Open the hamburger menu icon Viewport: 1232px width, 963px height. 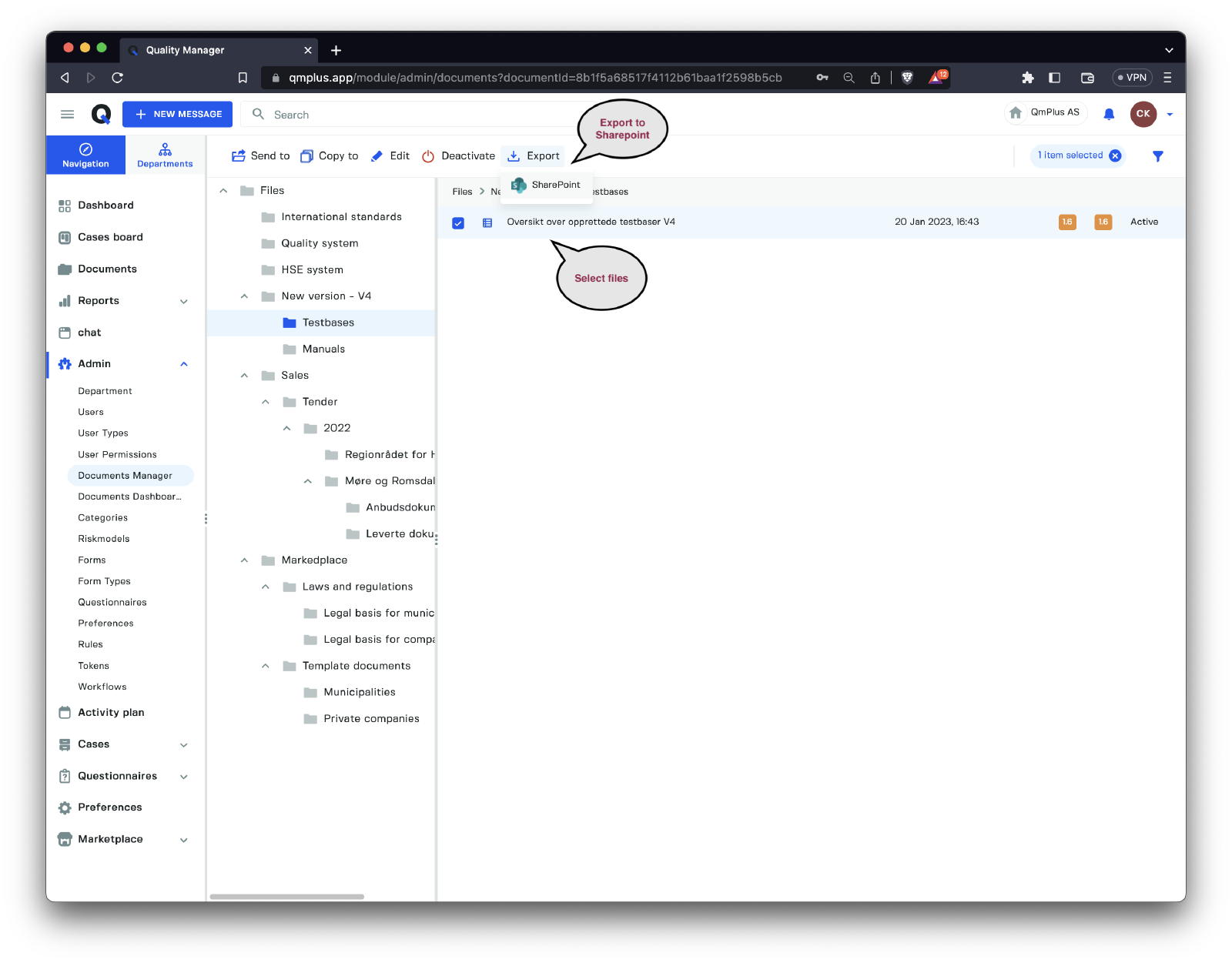tap(68, 114)
